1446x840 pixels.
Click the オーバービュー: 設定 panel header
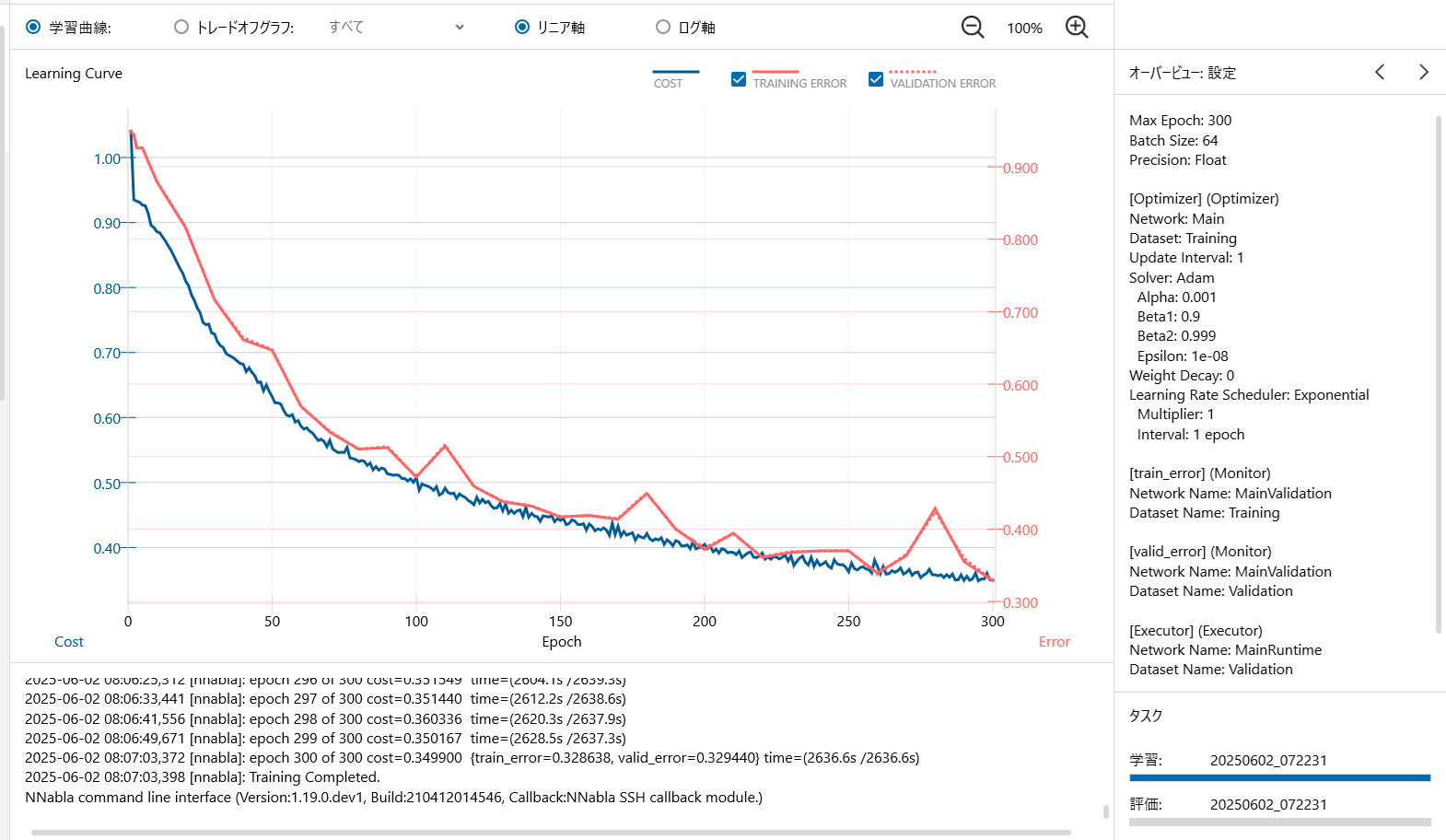[1183, 73]
